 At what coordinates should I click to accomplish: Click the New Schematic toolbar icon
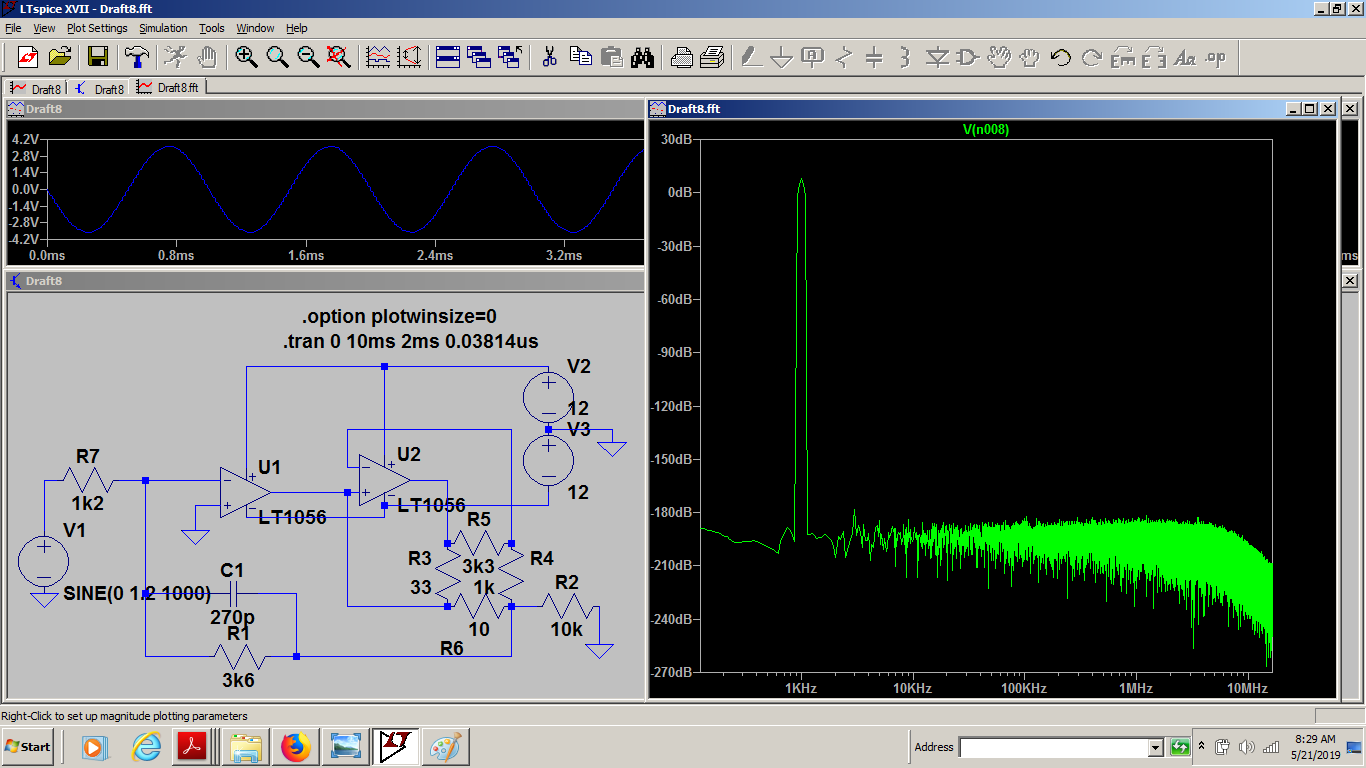28,56
